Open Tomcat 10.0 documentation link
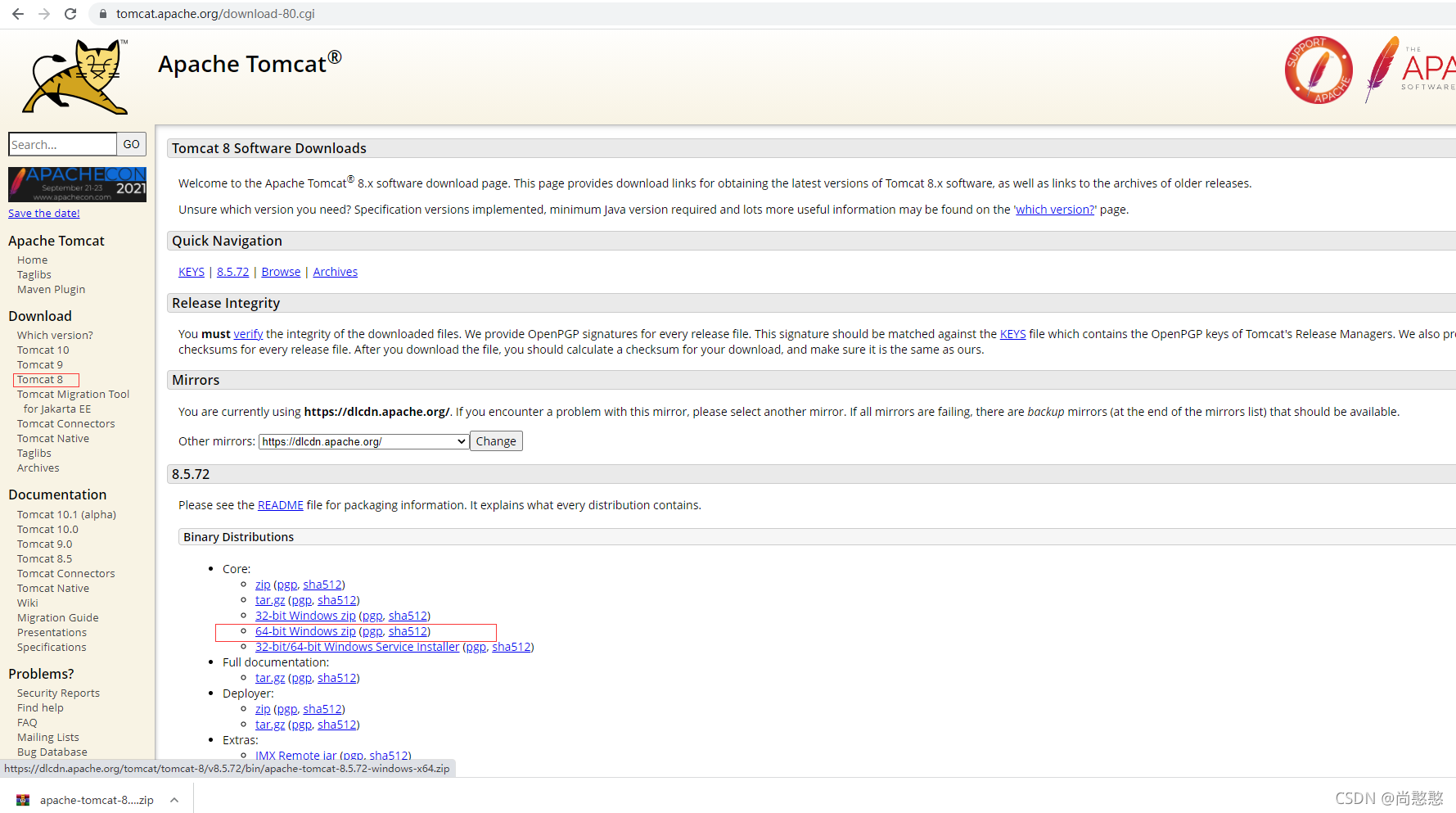The height and width of the screenshot is (813, 1456). point(47,530)
